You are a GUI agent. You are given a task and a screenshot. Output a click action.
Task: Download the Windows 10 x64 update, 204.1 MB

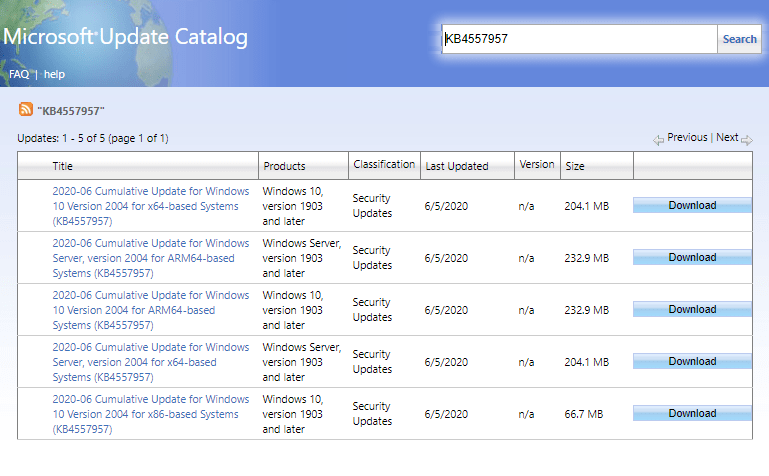click(x=692, y=205)
